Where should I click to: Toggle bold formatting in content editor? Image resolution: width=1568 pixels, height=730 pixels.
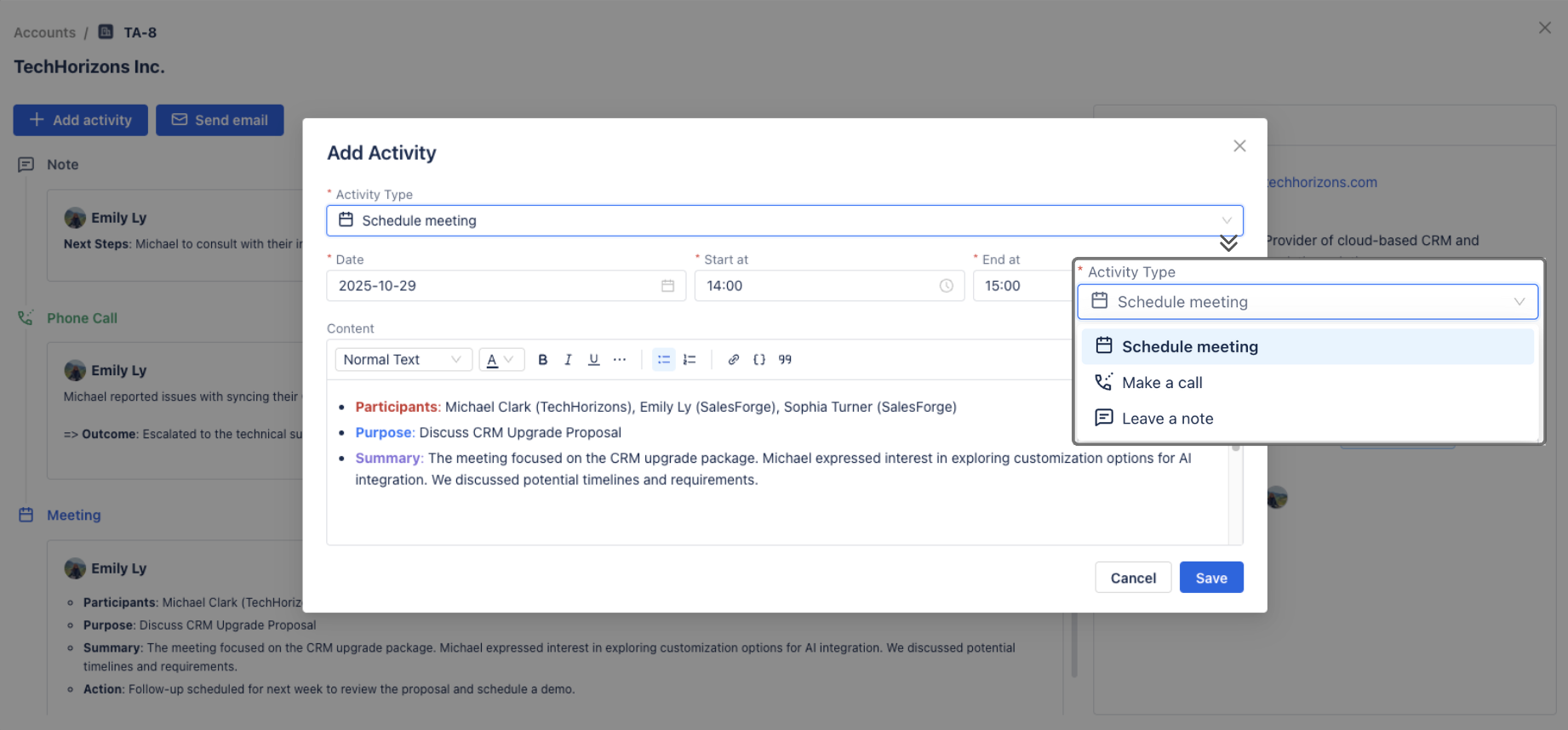click(x=542, y=360)
